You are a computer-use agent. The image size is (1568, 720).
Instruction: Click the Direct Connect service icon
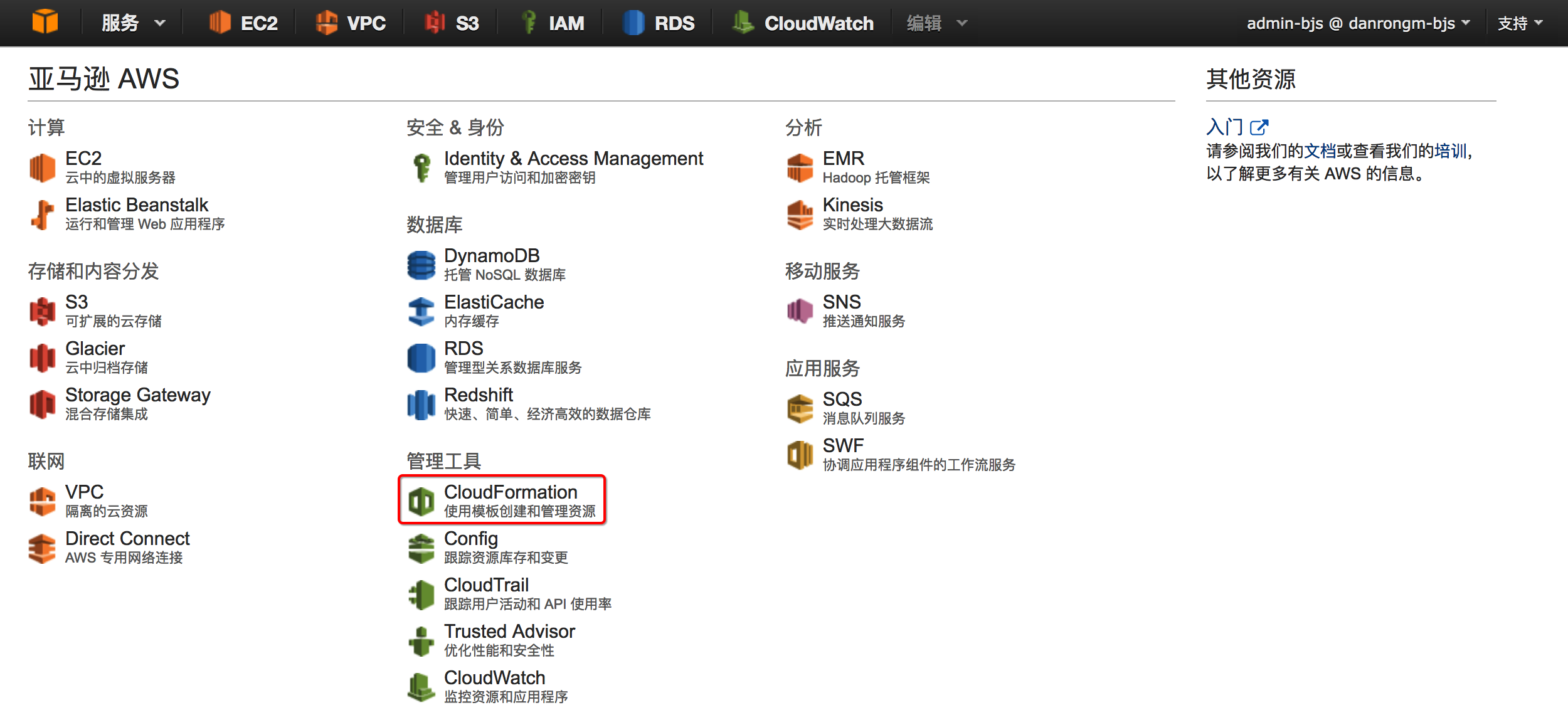pos(43,548)
